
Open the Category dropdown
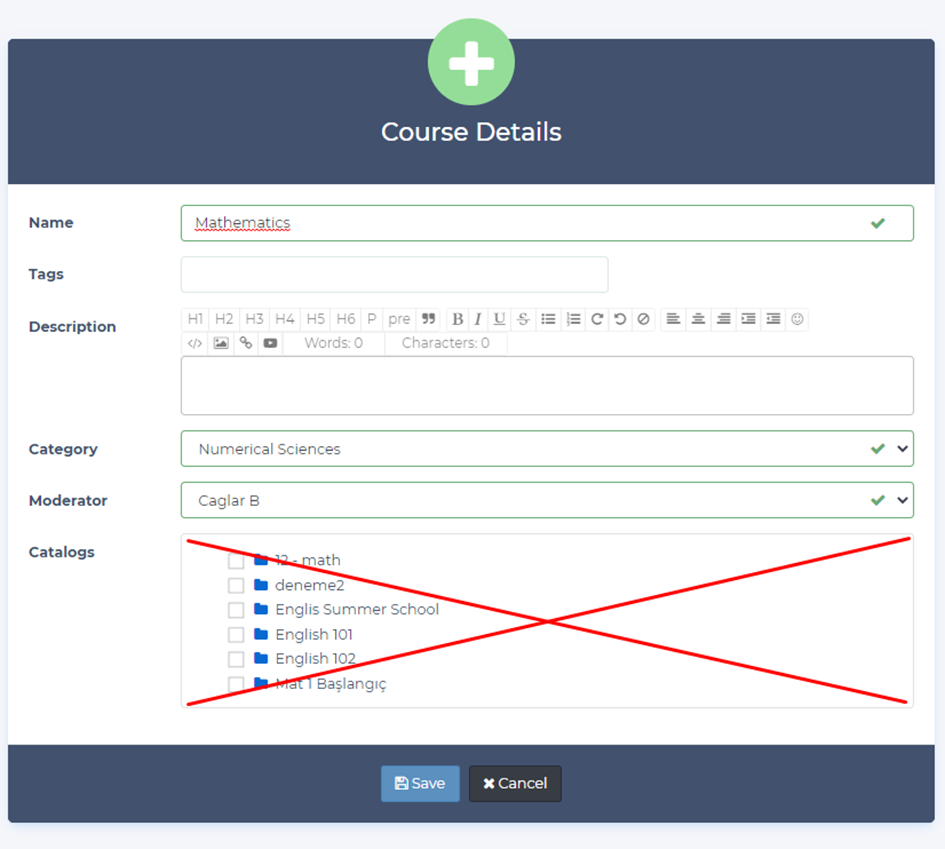coord(547,449)
